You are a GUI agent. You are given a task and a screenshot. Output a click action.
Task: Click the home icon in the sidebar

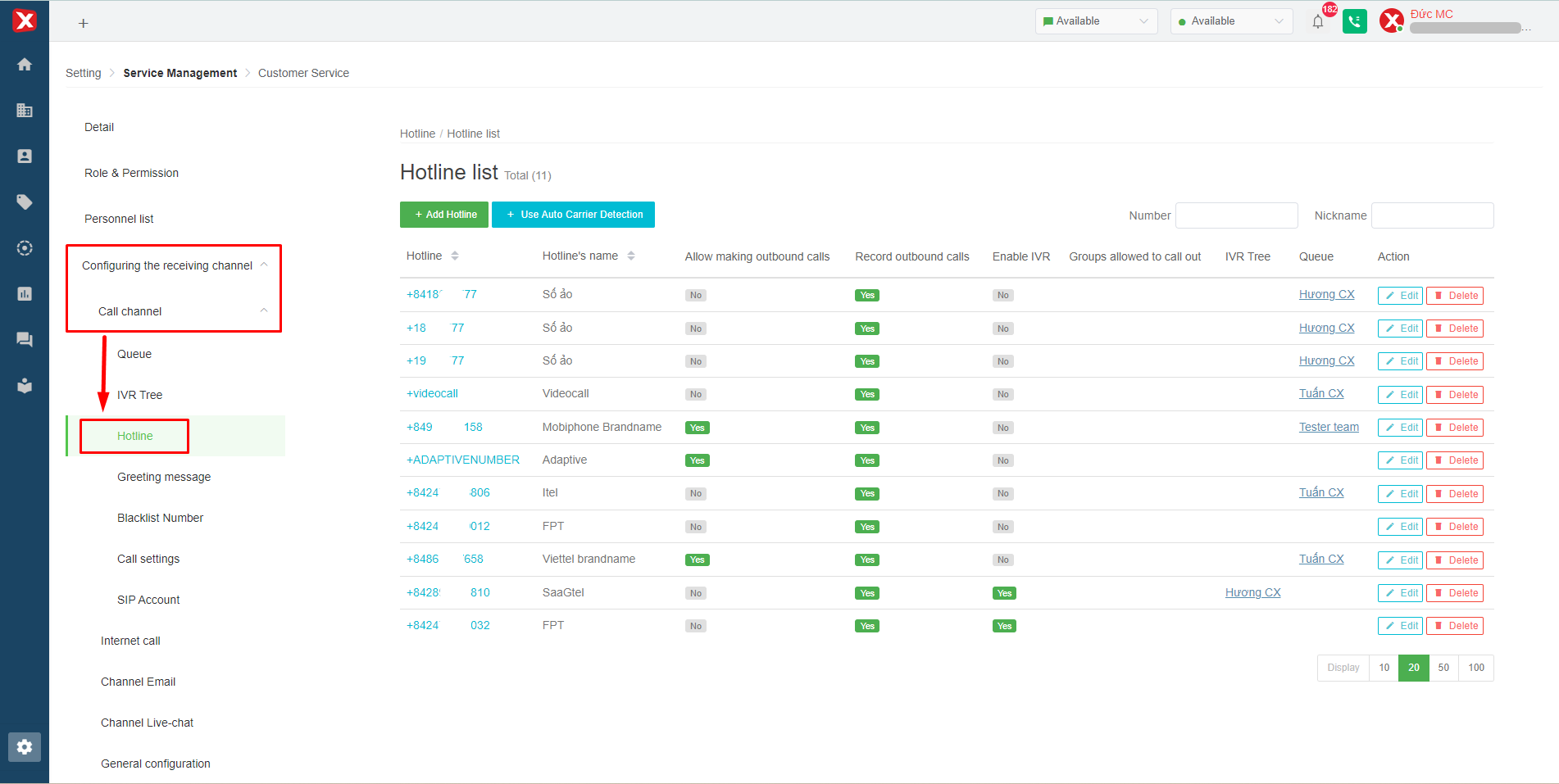(25, 65)
